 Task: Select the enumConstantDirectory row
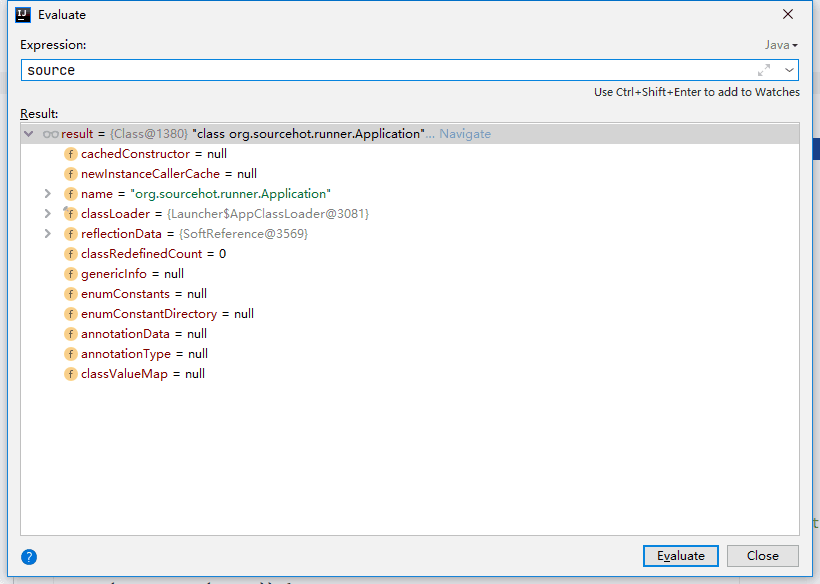(x=410, y=314)
